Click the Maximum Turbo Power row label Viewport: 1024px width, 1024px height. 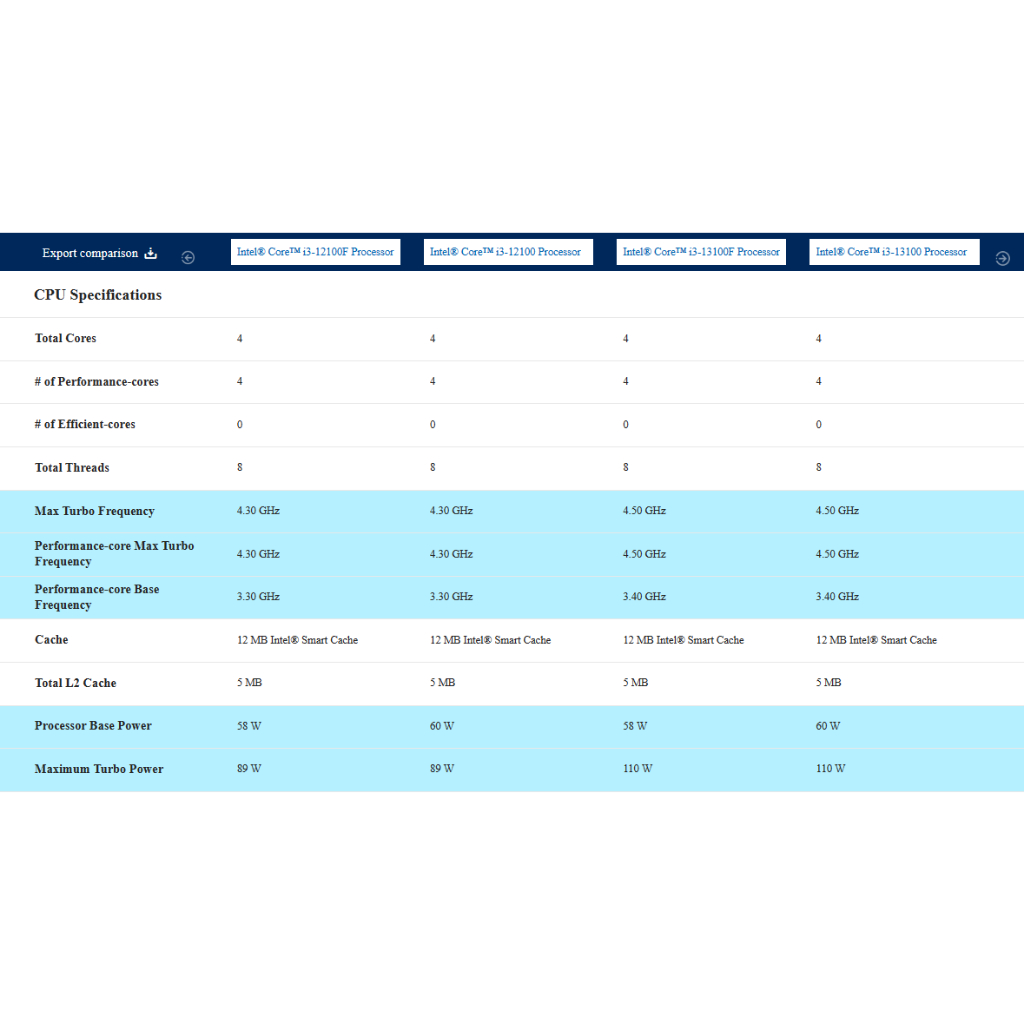pos(99,769)
